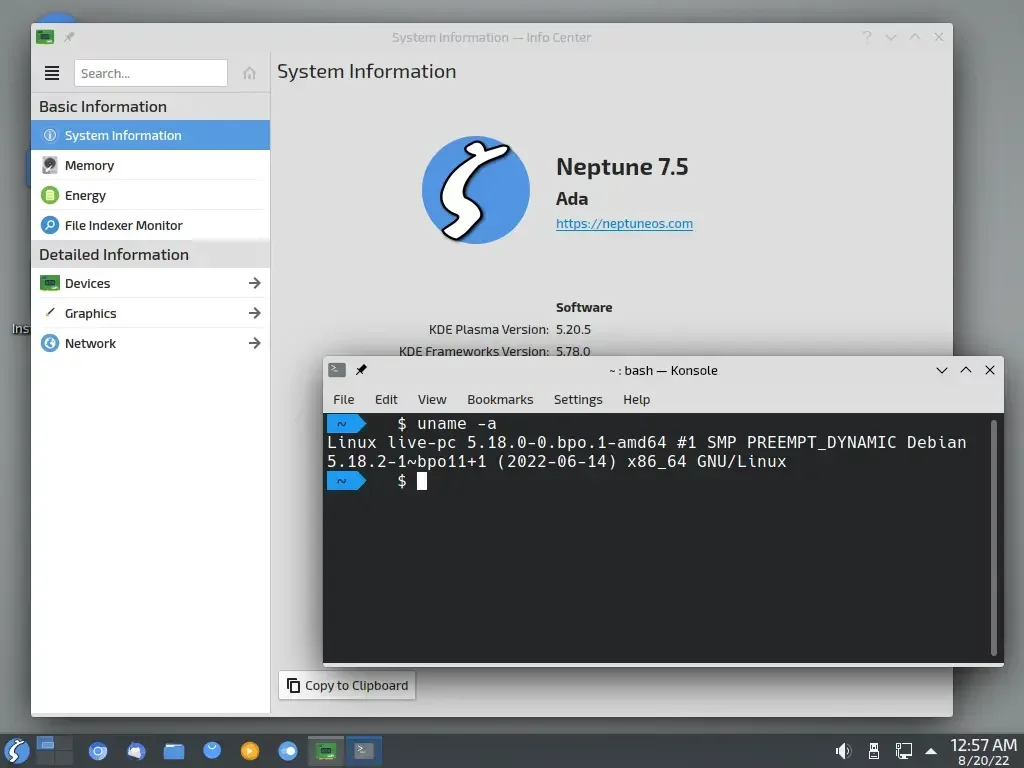Click the Info Center window icon in titlebar
This screenshot has width=1024, height=768.
(45, 37)
